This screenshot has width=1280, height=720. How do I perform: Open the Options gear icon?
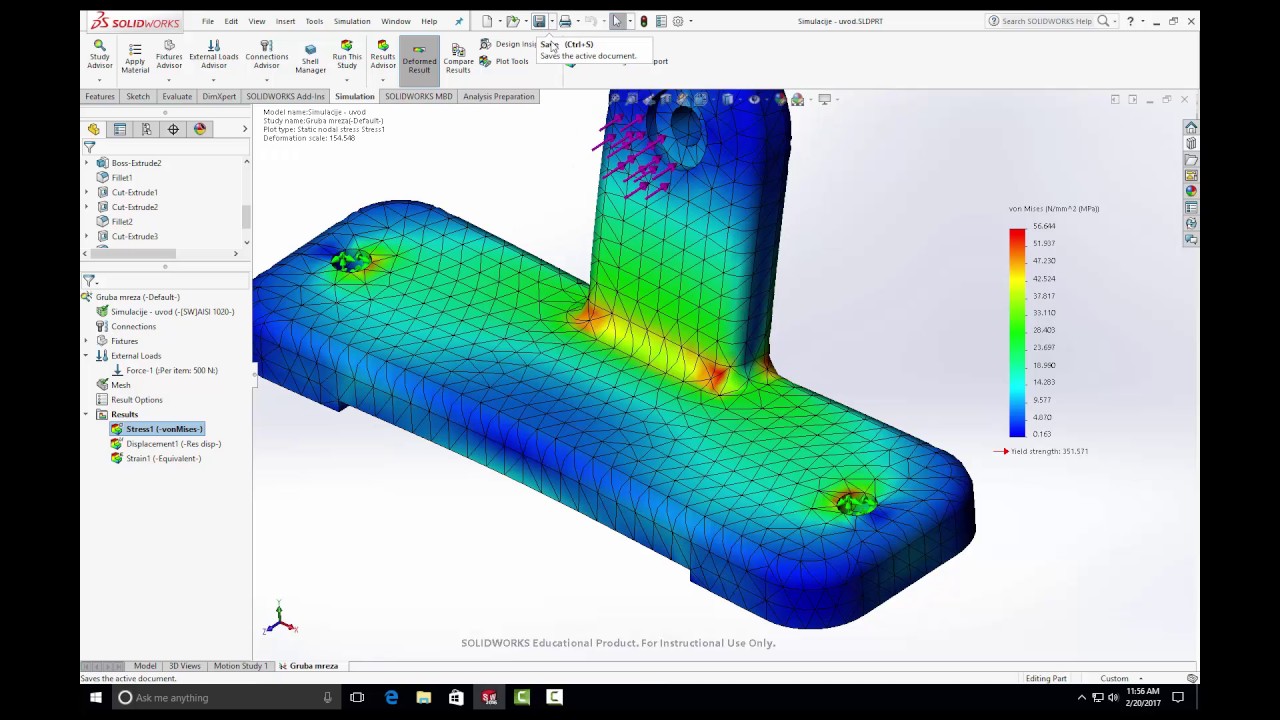pos(678,21)
